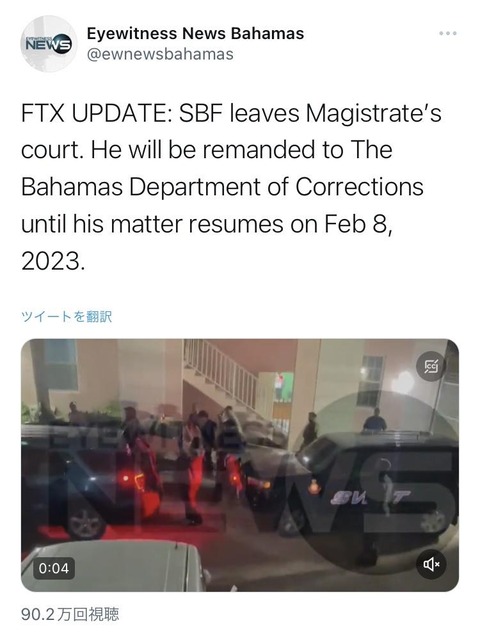Image resolution: width=480 pixels, height=636 pixels.
Task: Click the white car at video bottom
Action: (116, 566)
